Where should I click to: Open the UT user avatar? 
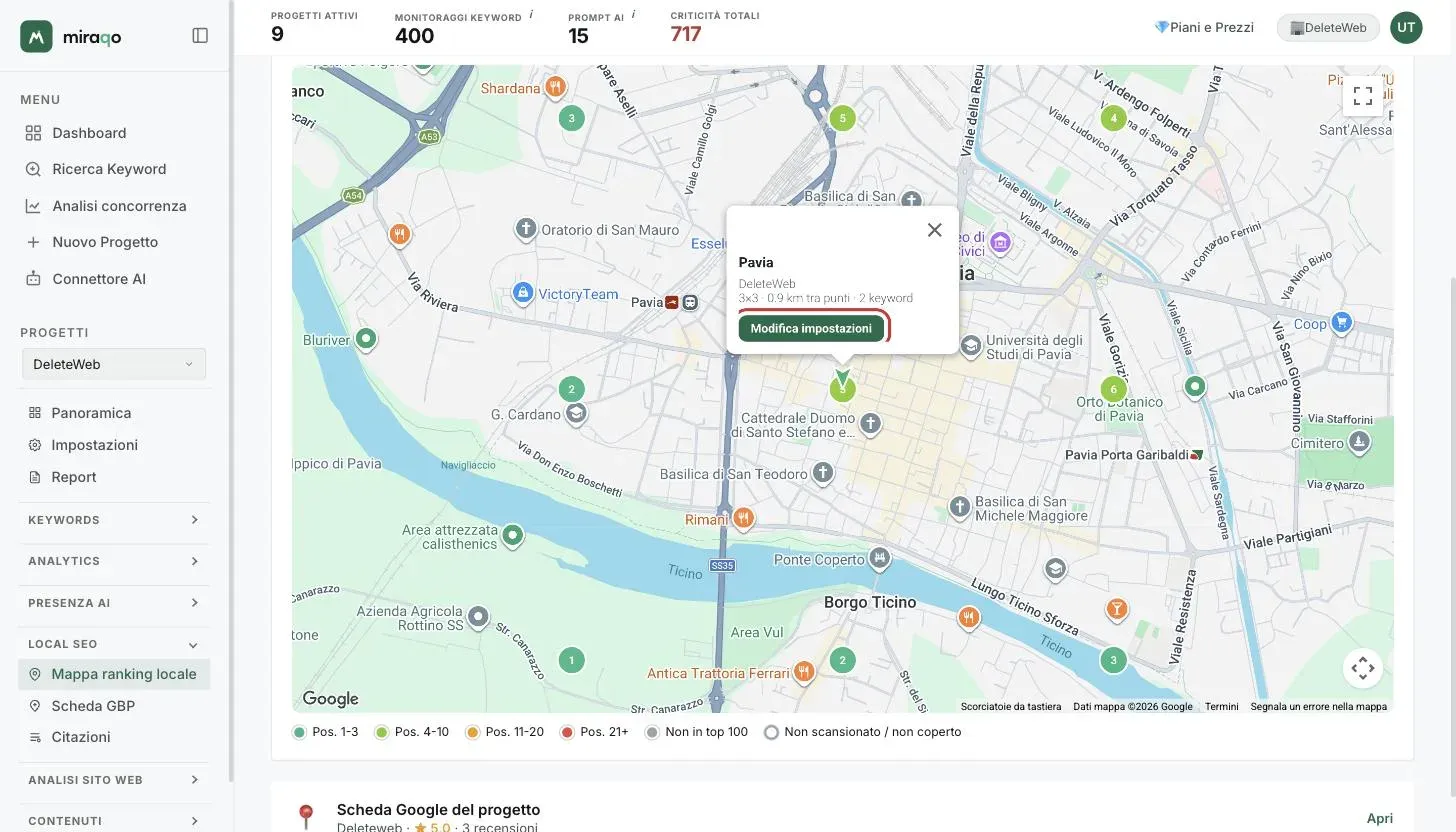click(x=1406, y=27)
